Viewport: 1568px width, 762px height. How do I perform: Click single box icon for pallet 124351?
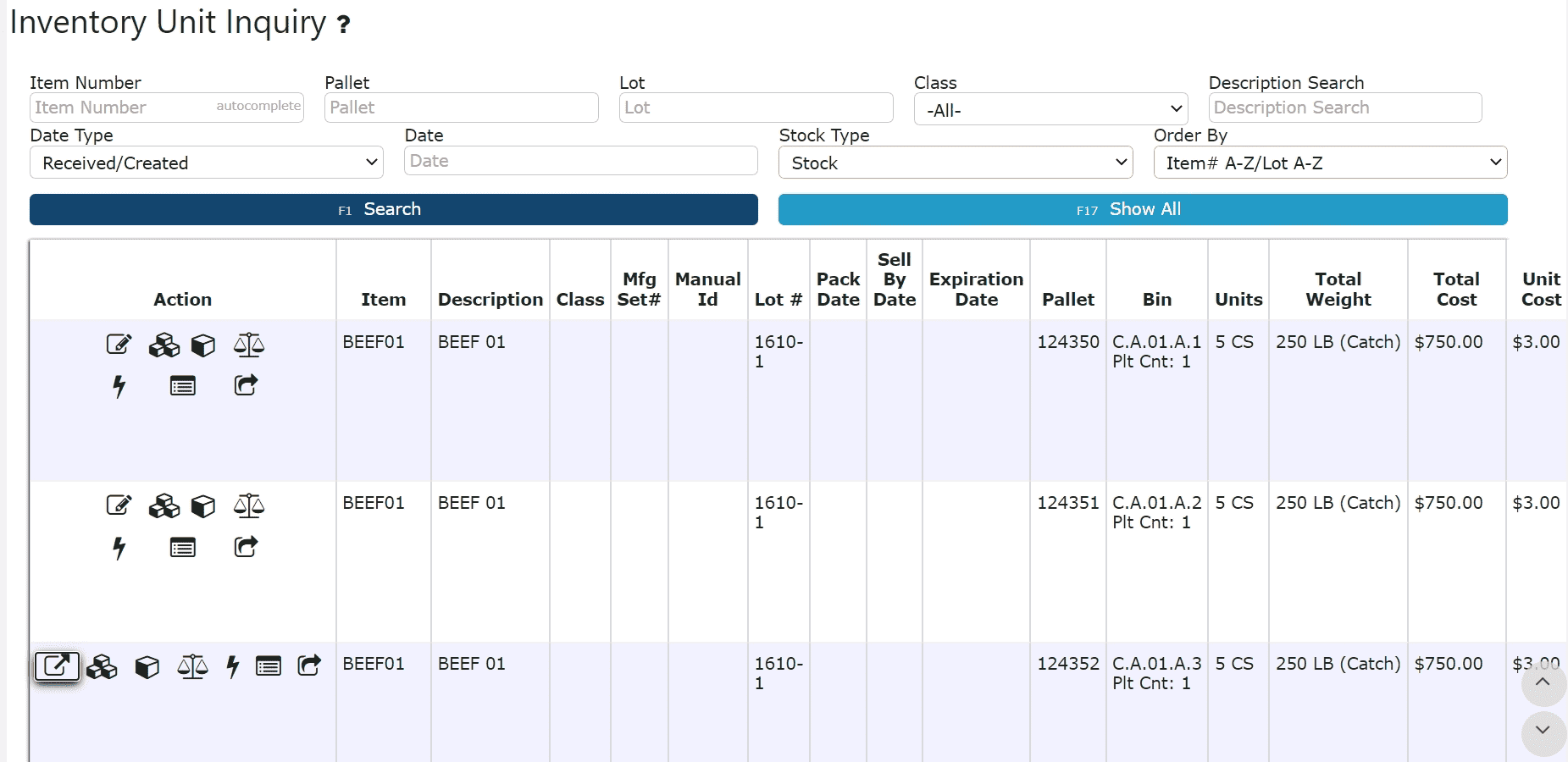tap(203, 506)
